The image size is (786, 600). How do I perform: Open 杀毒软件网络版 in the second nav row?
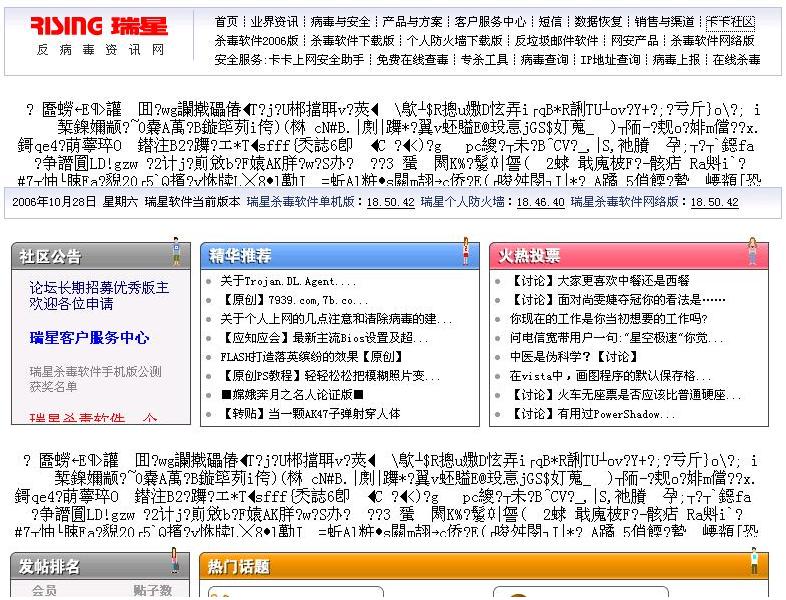tap(712, 41)
